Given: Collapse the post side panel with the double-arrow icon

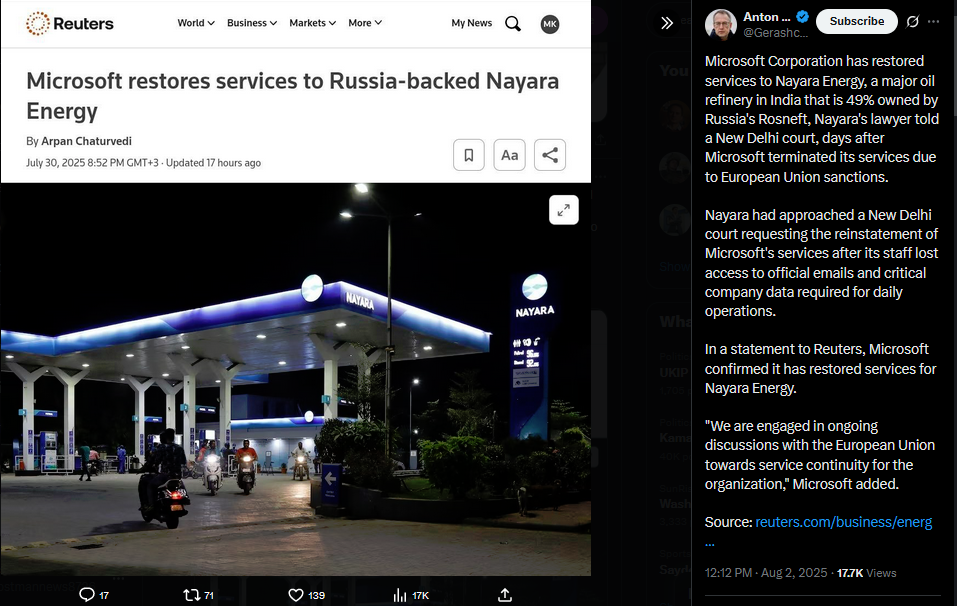Looking at the screenshot, I should coord(667,23).
